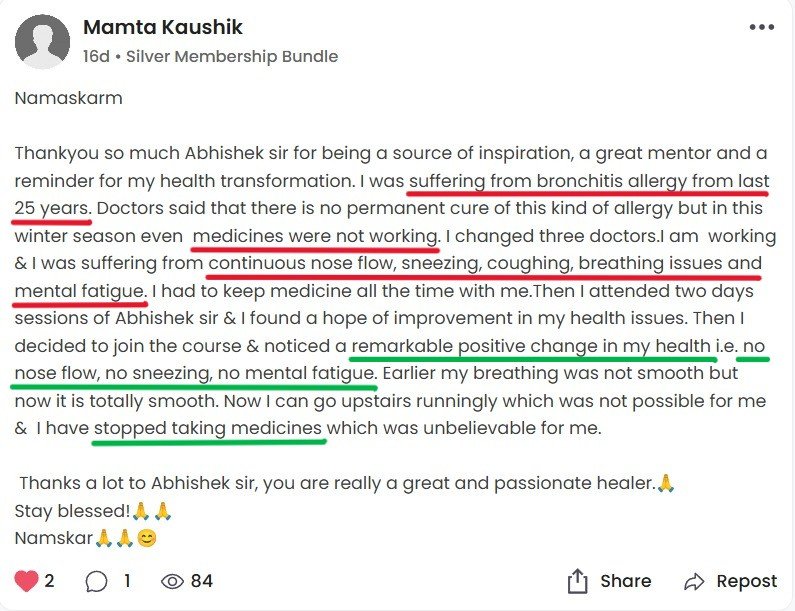The height and width of the screenshot is (611, 795).
Task: Click the Repost text label
Action: pos(746,581)
